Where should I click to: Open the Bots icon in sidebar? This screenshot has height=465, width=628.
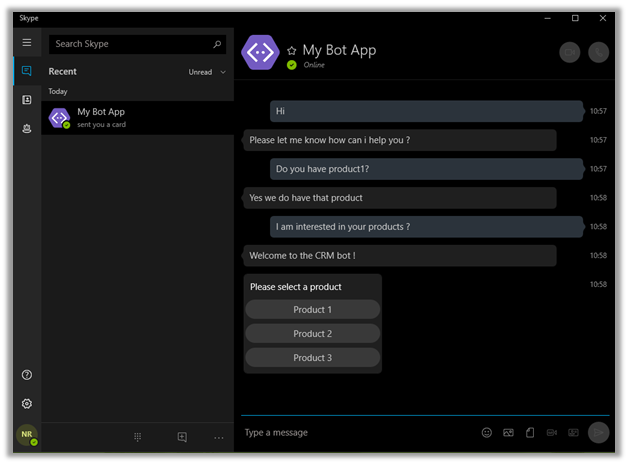pos(27,129)
